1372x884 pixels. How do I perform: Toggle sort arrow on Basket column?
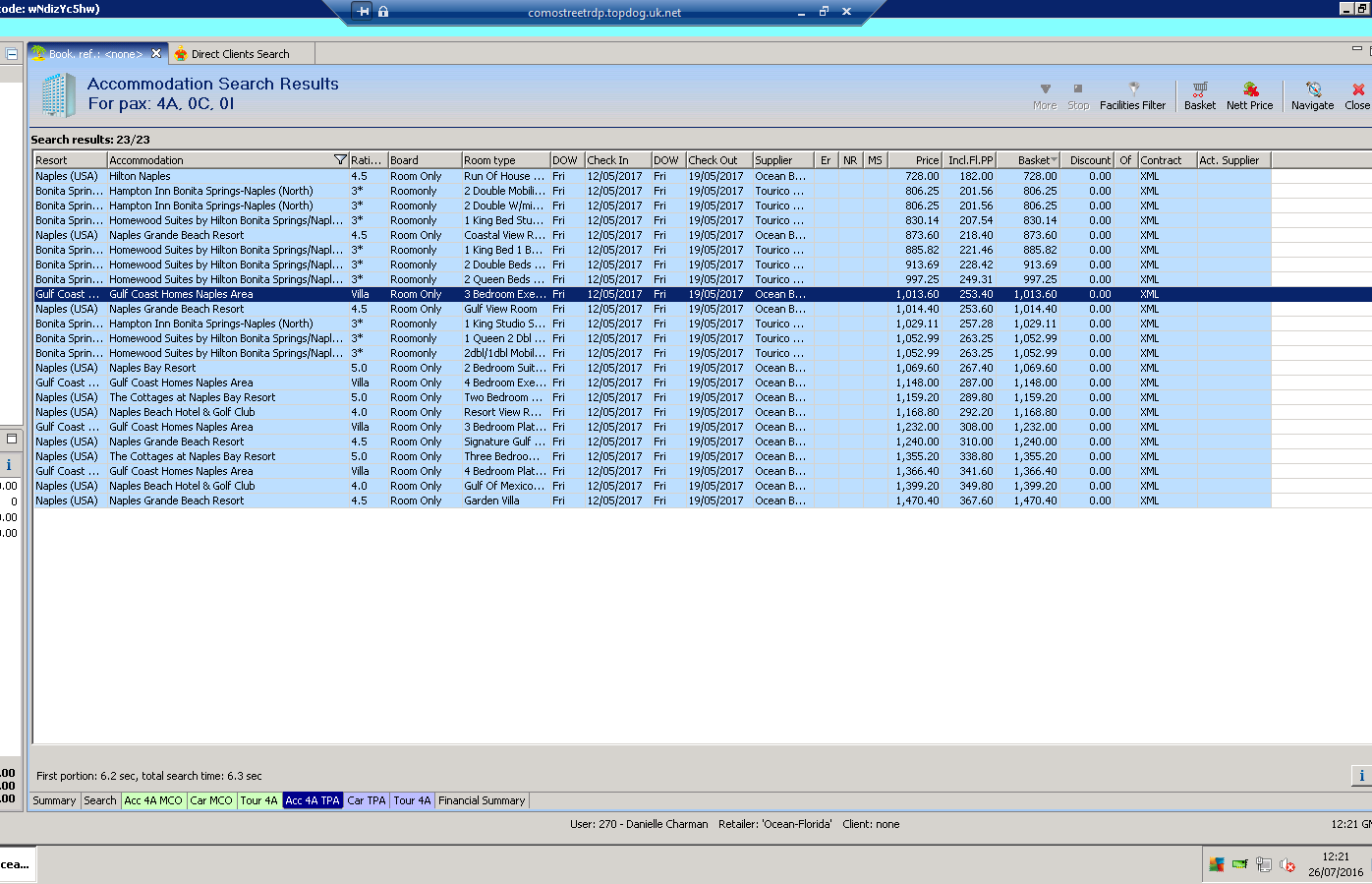point(1055,159)
